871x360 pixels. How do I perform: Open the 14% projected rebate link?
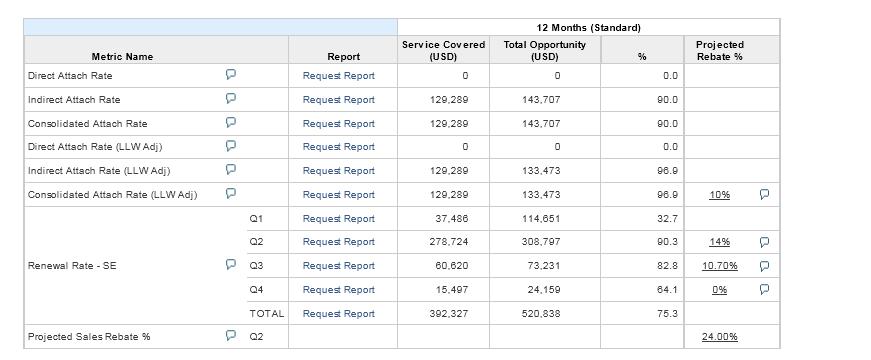click(719, 242)
